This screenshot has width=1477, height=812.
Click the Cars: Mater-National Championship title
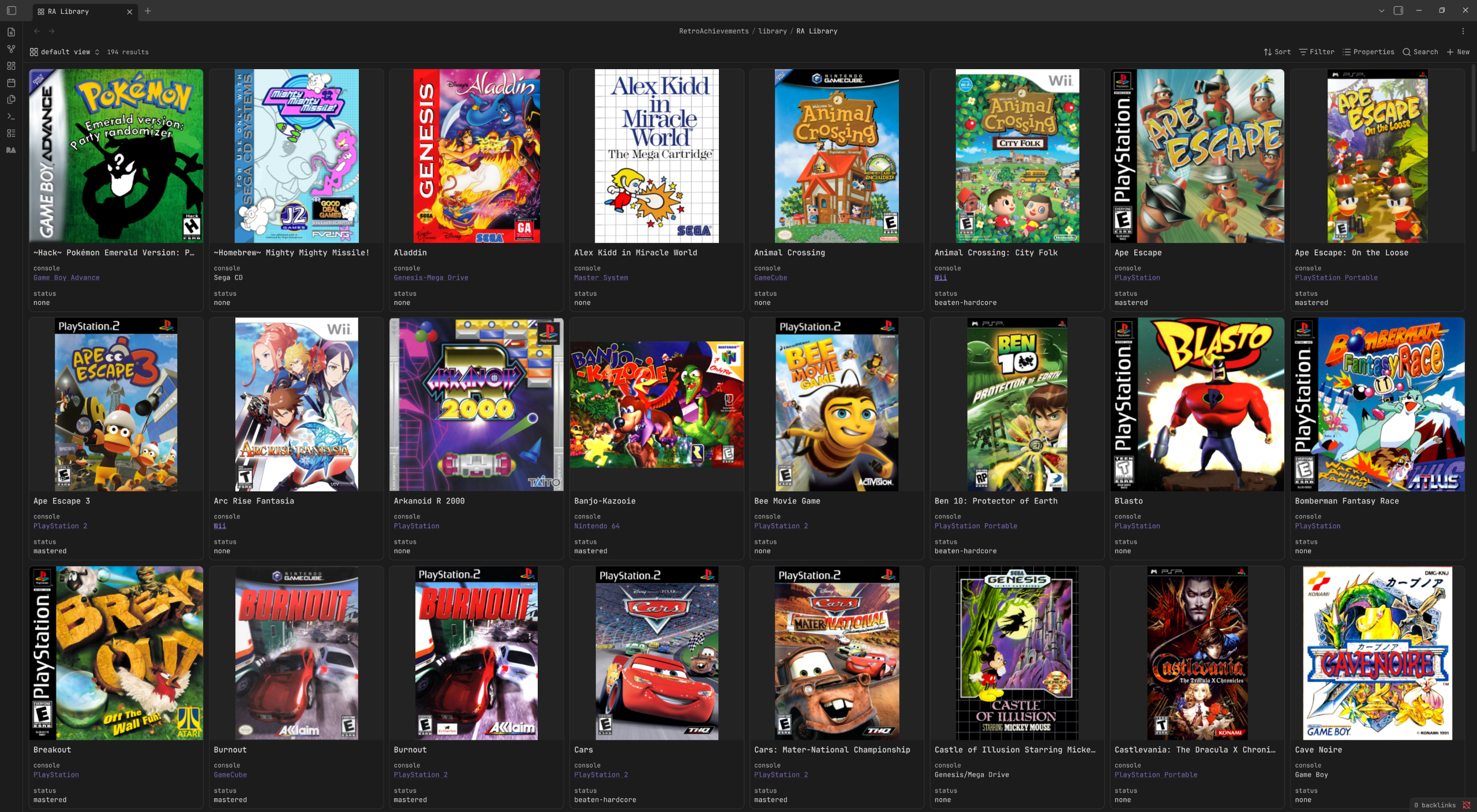point(832,750)
